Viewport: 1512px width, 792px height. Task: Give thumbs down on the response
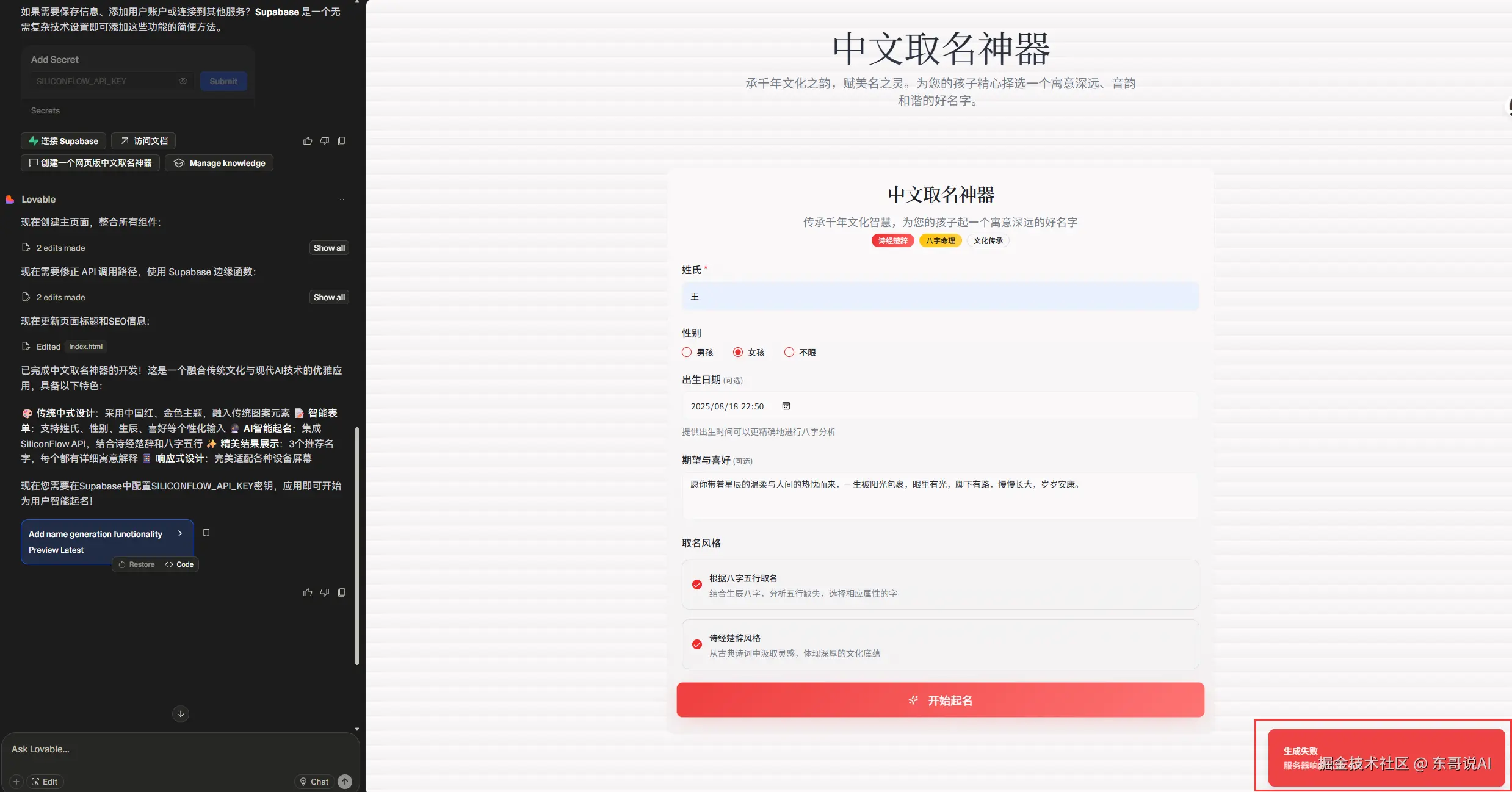pos(325,592)
